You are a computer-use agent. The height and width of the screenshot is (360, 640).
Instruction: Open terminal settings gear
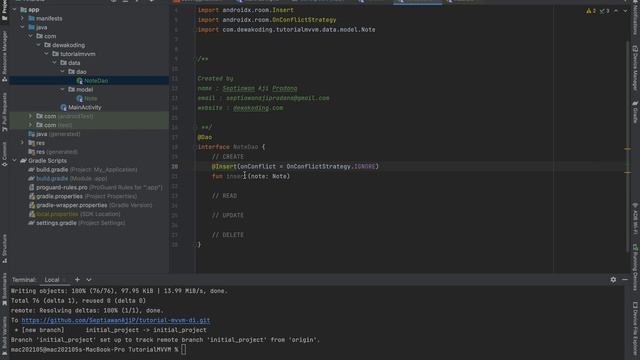point(613,280)
